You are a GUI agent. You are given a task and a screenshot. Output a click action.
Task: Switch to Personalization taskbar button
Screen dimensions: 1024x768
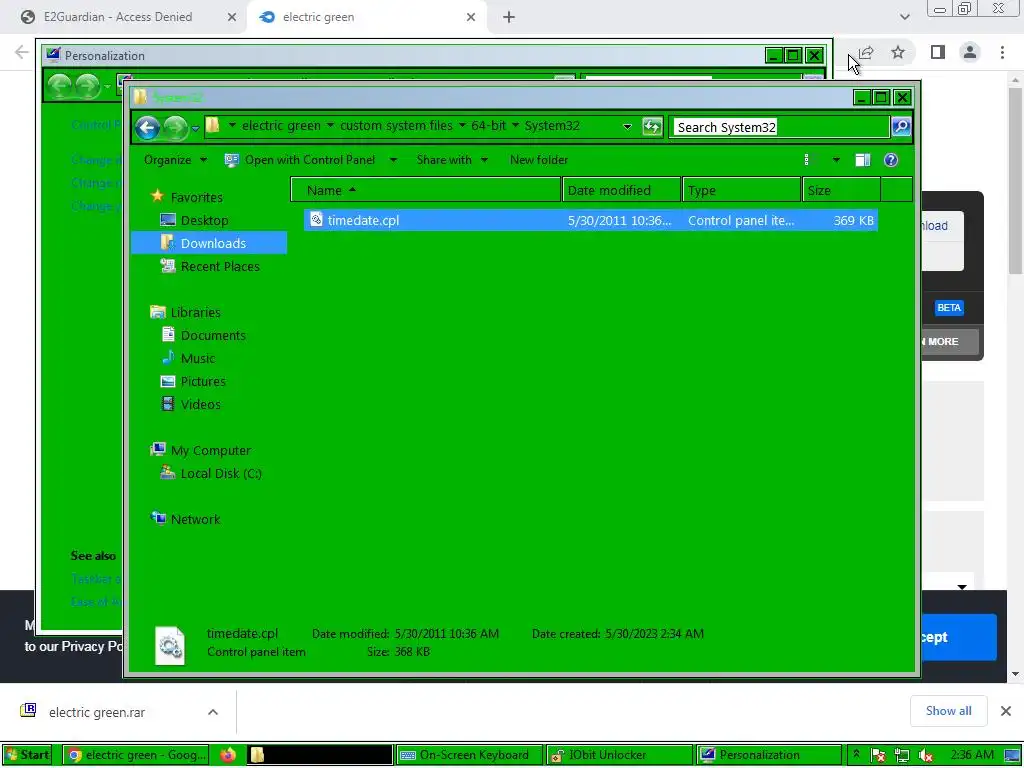coord(768,755)
